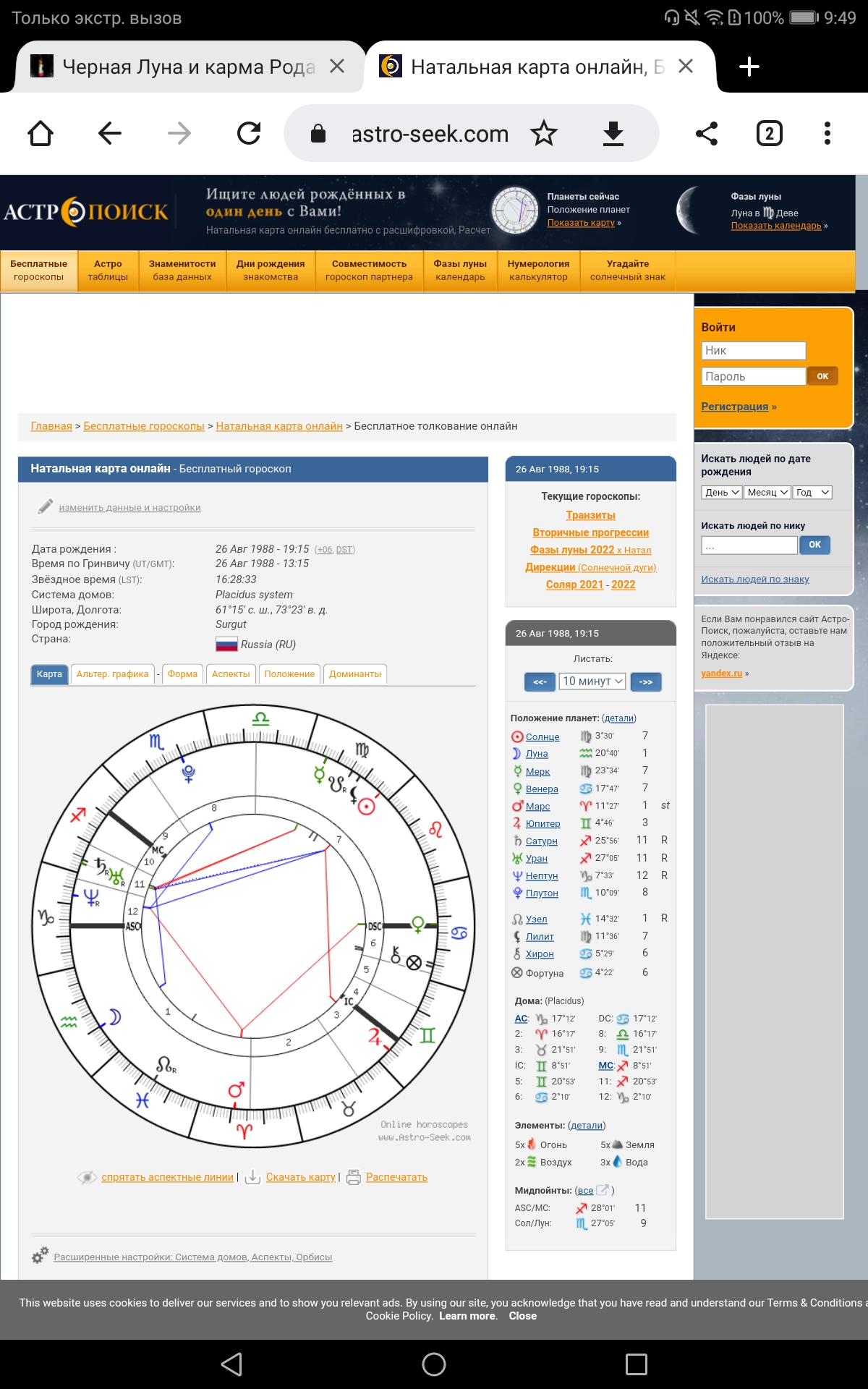Click the blue OK nickname search button

pos(814,545)
